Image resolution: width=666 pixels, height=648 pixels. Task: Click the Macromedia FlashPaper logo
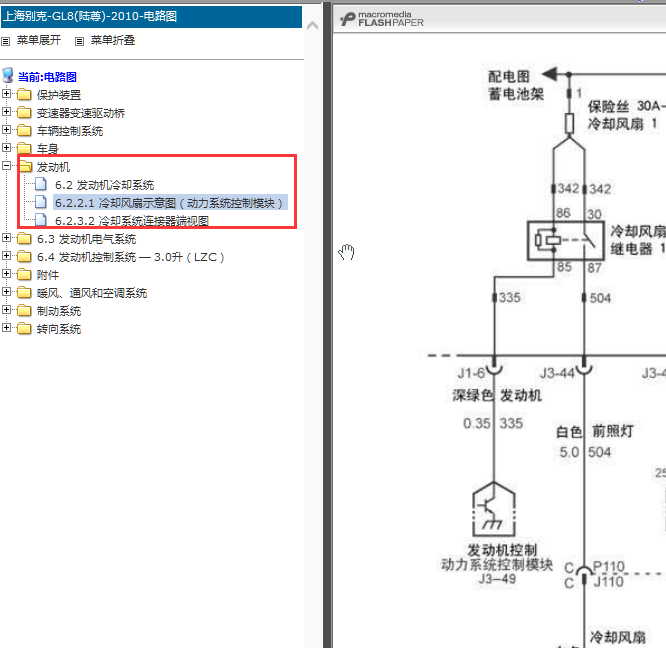(382, 19)
